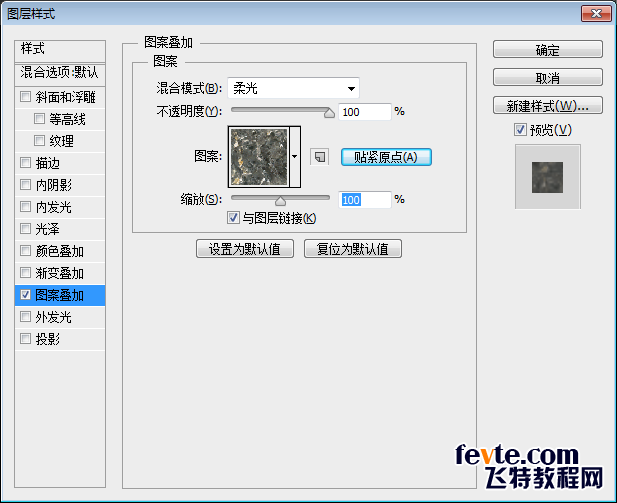Click the 复位为默认值 button
The image size is (617, 503).
click(353, 249)
